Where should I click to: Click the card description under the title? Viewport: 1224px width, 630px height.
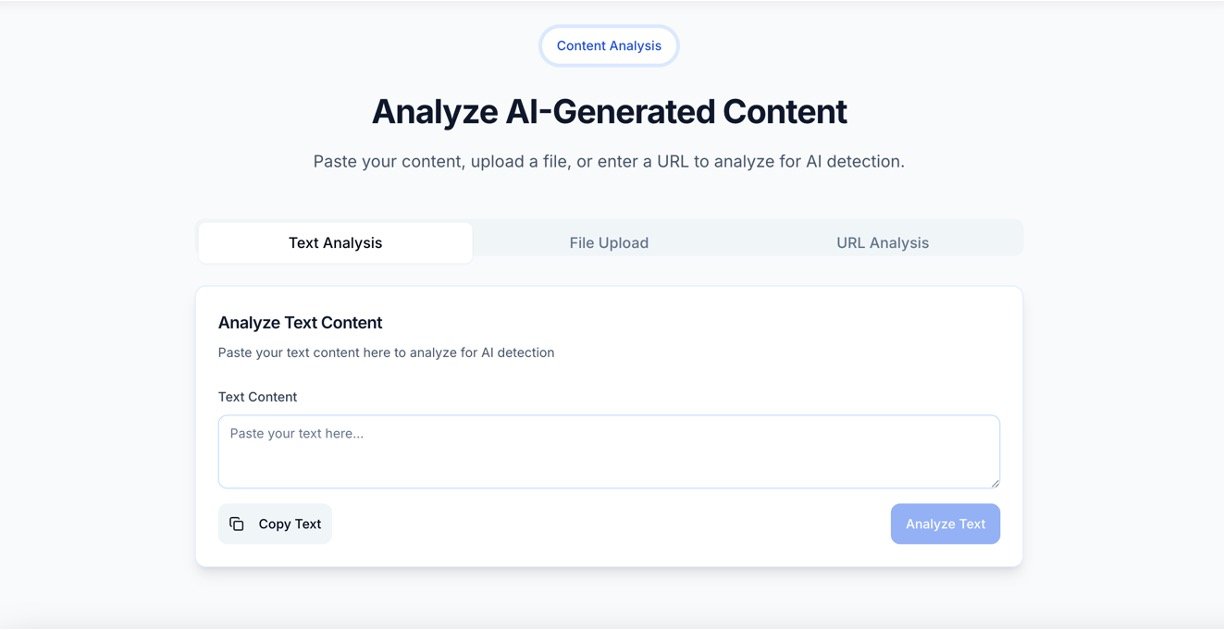[x=386, y=352]
